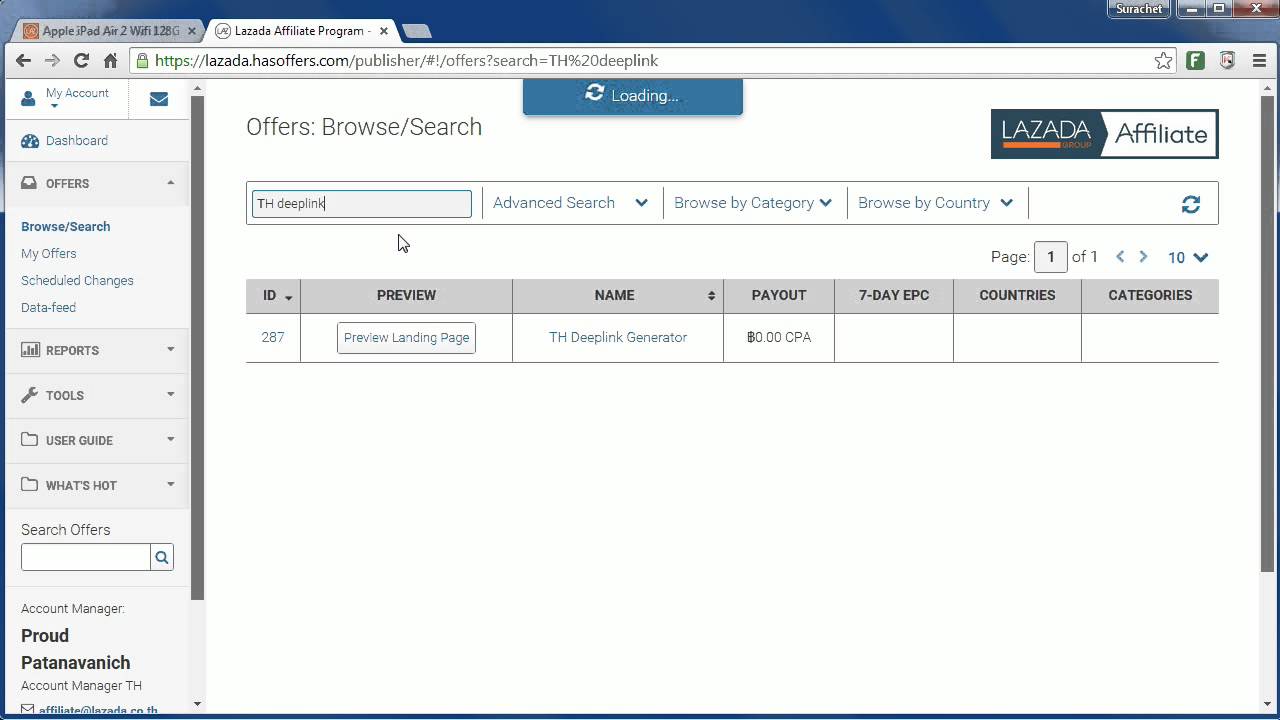Expand the USER GUIDE sidebar section
This screenshot has height=720, width=1280.
[x=97, y=441]
